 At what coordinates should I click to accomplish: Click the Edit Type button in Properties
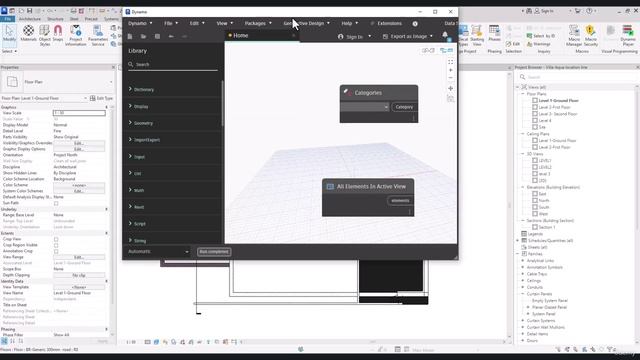point(101,98)
